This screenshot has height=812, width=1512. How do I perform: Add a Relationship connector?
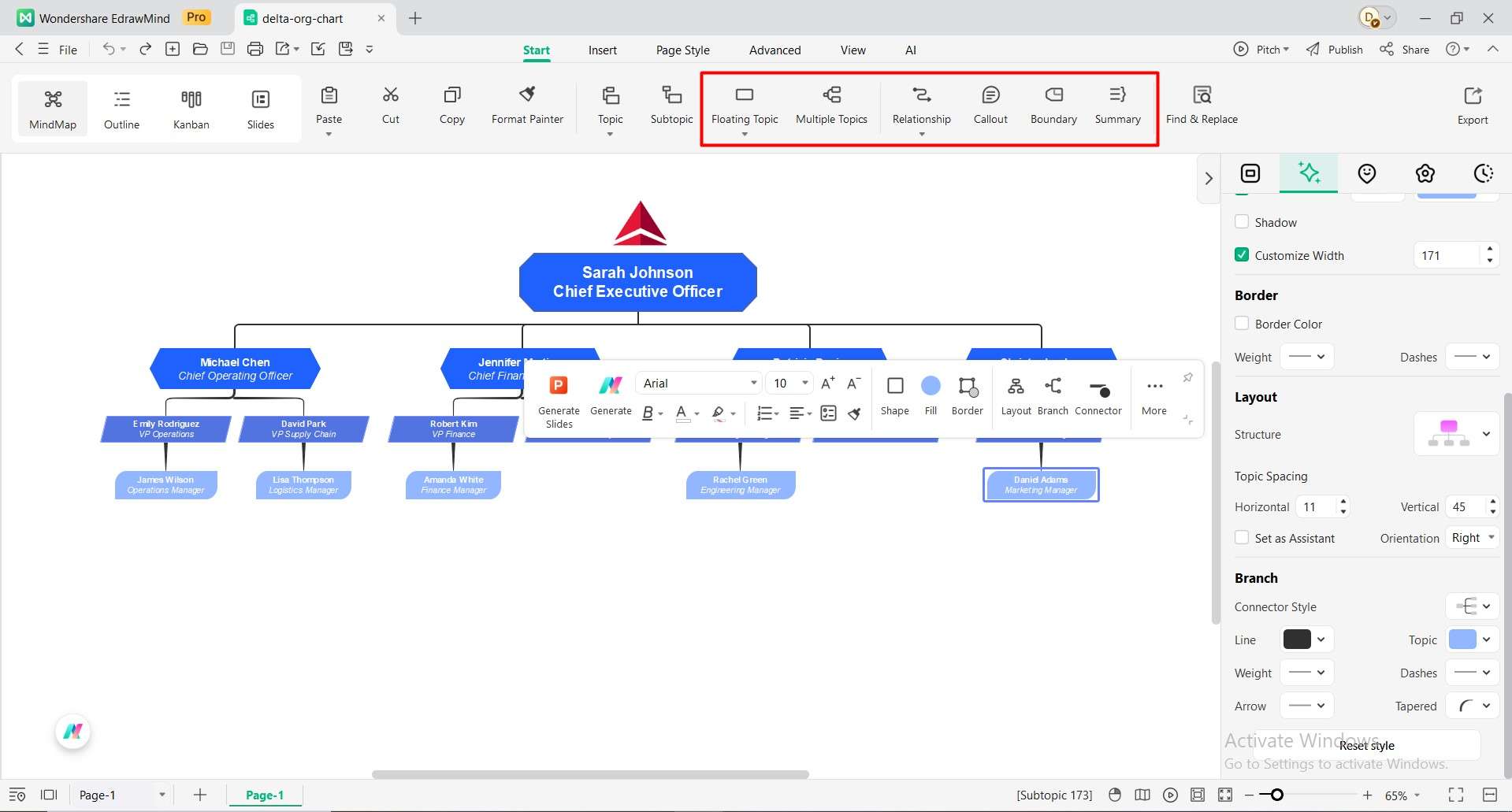920,104
